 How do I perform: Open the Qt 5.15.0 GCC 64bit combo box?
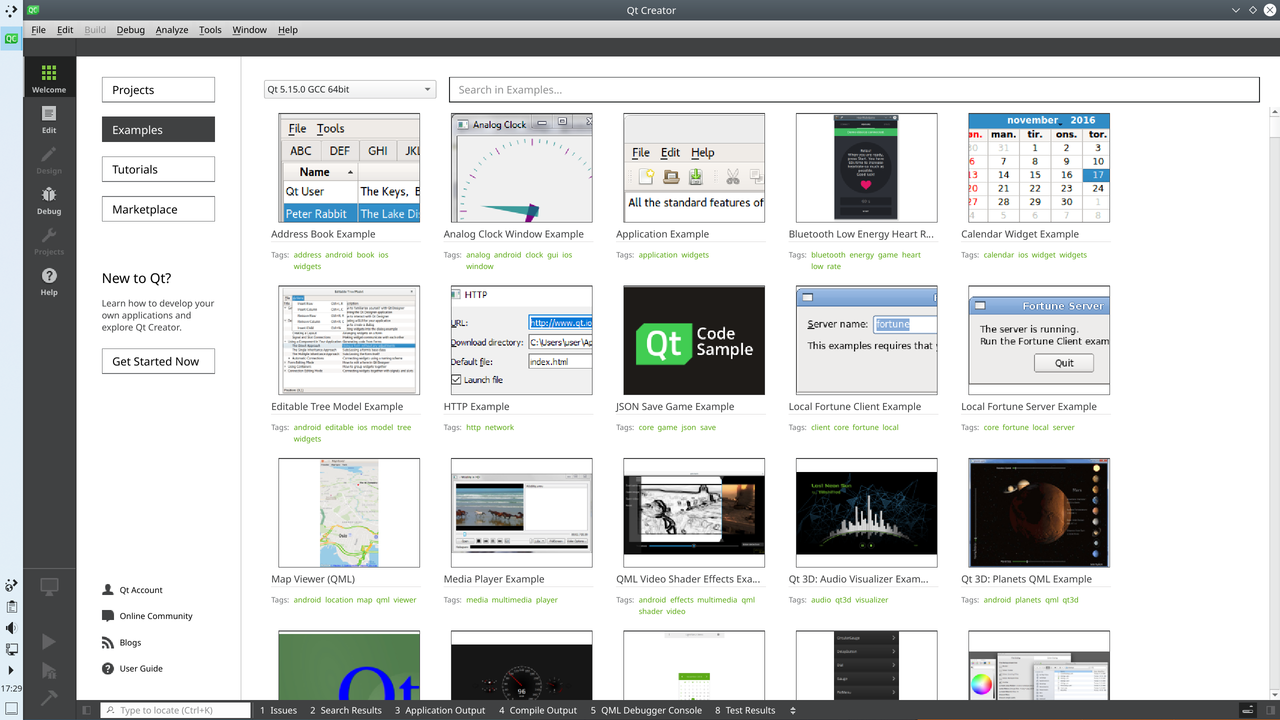[x=350, y=89]
